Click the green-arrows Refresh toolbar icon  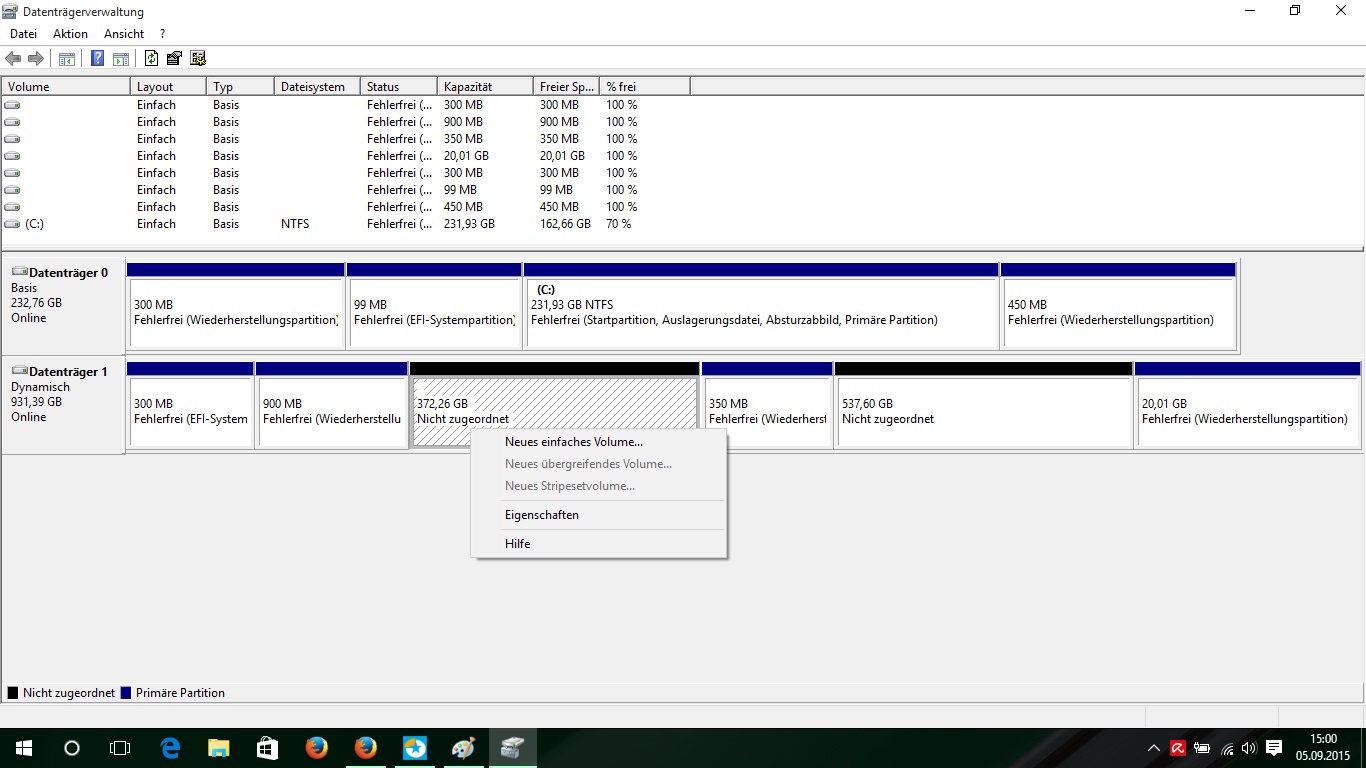[151, 58]
